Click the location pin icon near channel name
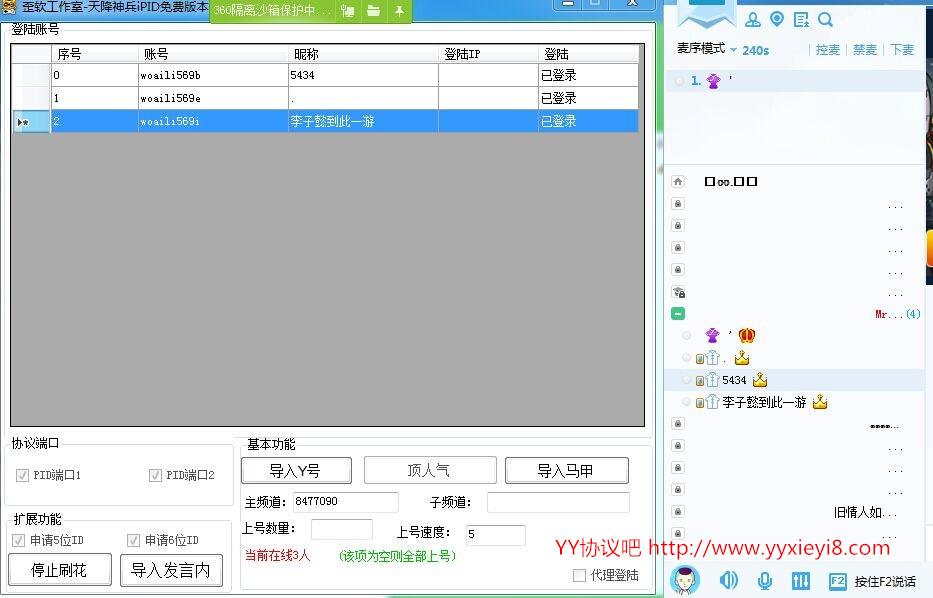This screenshot has height=598, width=933. pos(778,19)
